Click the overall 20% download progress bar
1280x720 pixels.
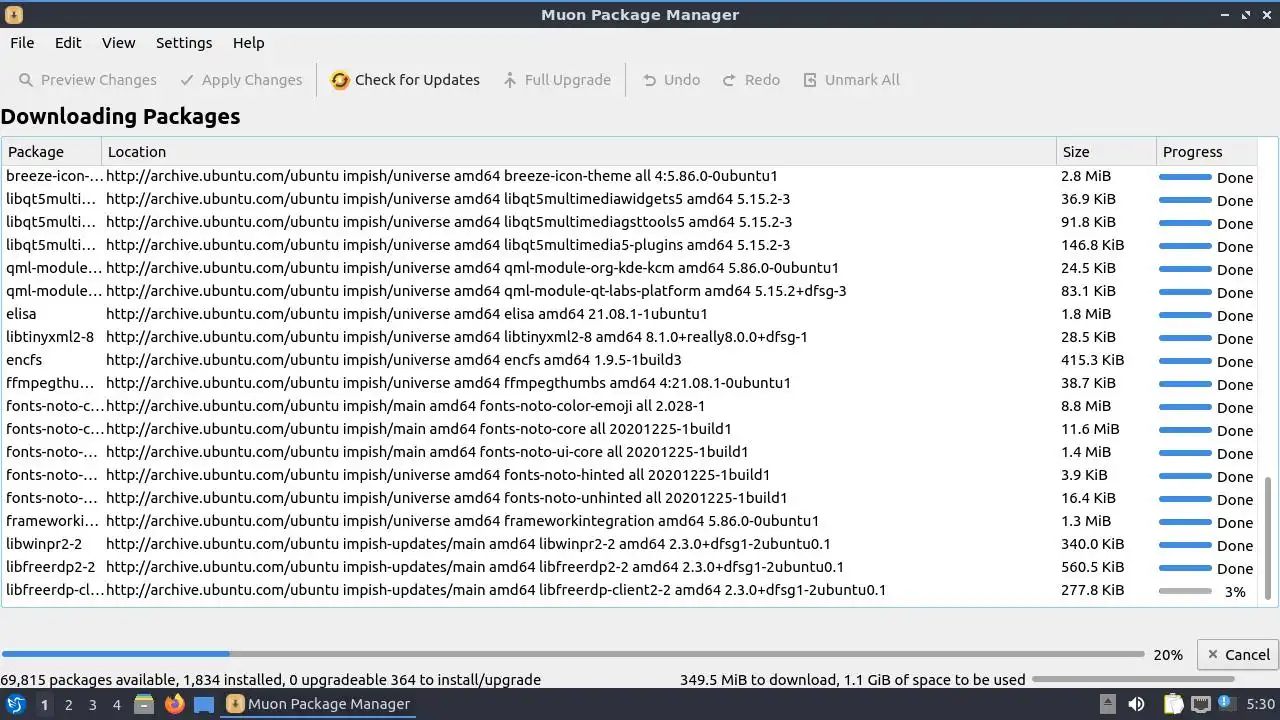(x=573, y=655)
